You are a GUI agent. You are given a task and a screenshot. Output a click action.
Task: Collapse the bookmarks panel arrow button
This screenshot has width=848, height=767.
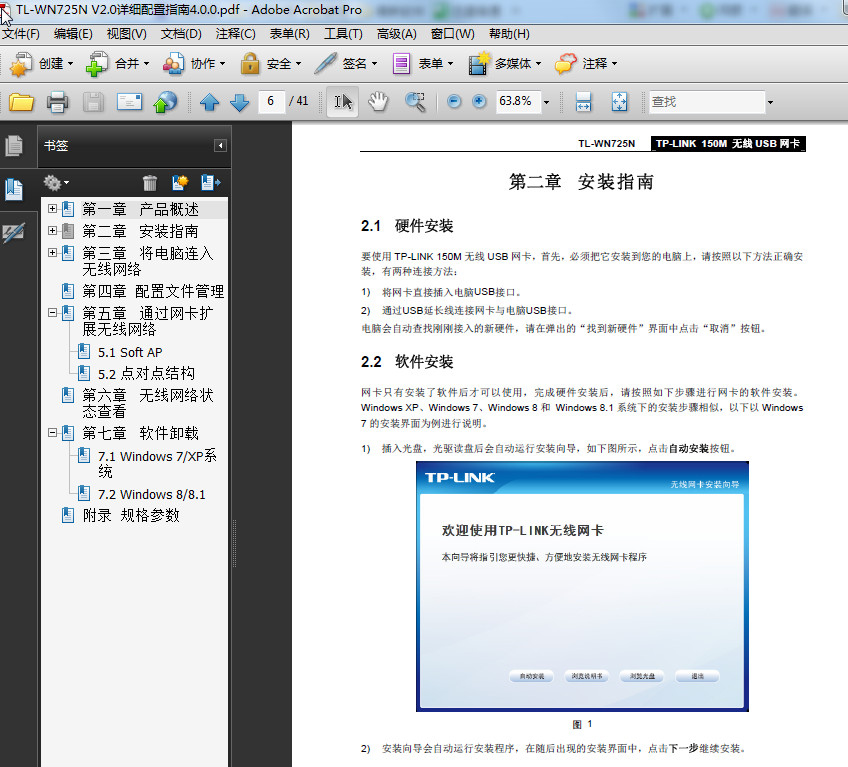[x=220, y=146]
